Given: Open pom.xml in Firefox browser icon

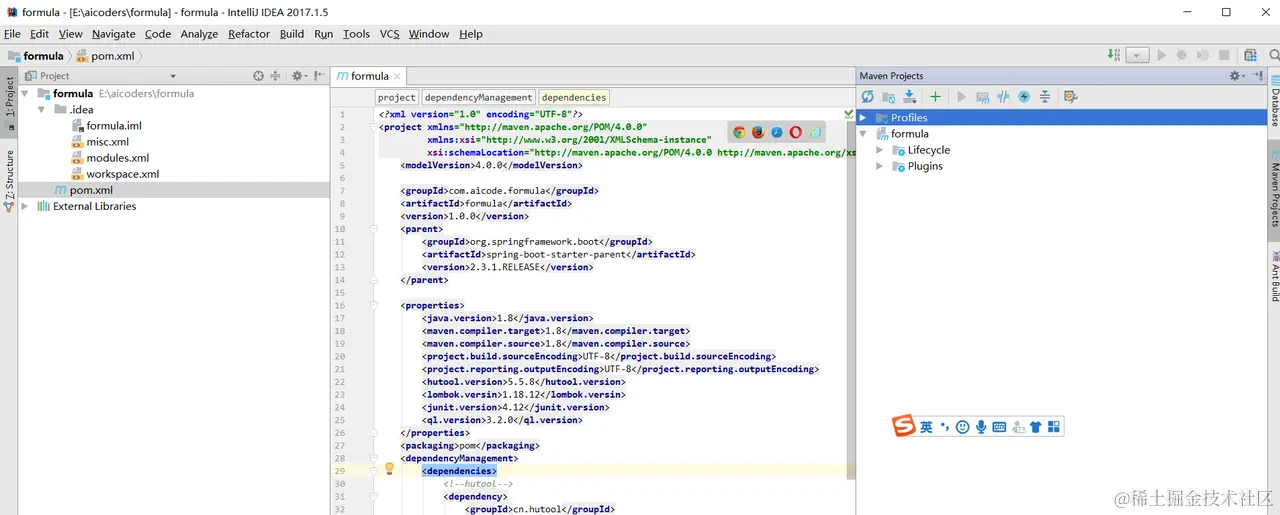Looking at the screenshot, I should pyautogui.click(x=758, y=132).
